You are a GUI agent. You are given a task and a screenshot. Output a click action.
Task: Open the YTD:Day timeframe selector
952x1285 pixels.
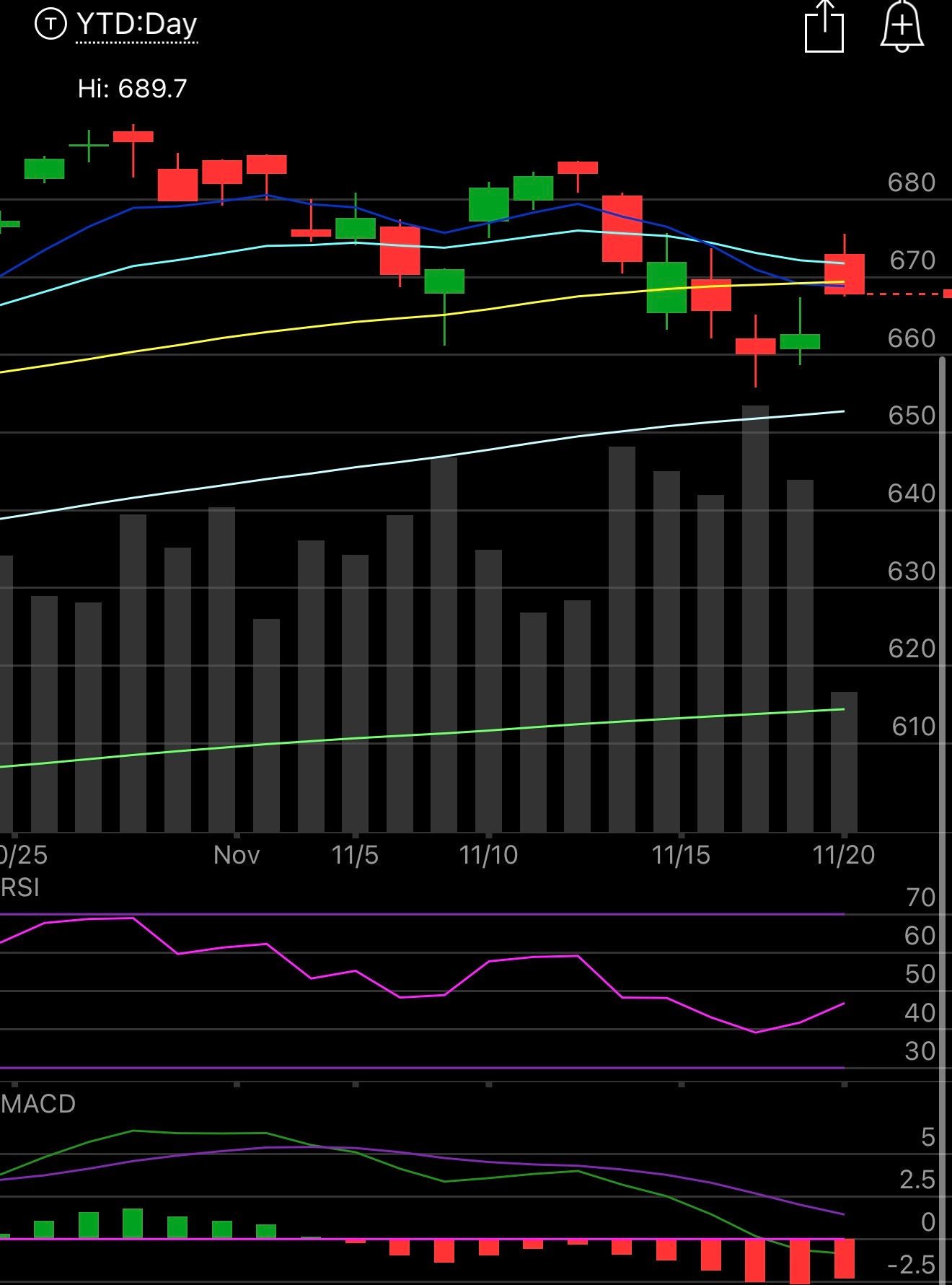coord(136,25)
